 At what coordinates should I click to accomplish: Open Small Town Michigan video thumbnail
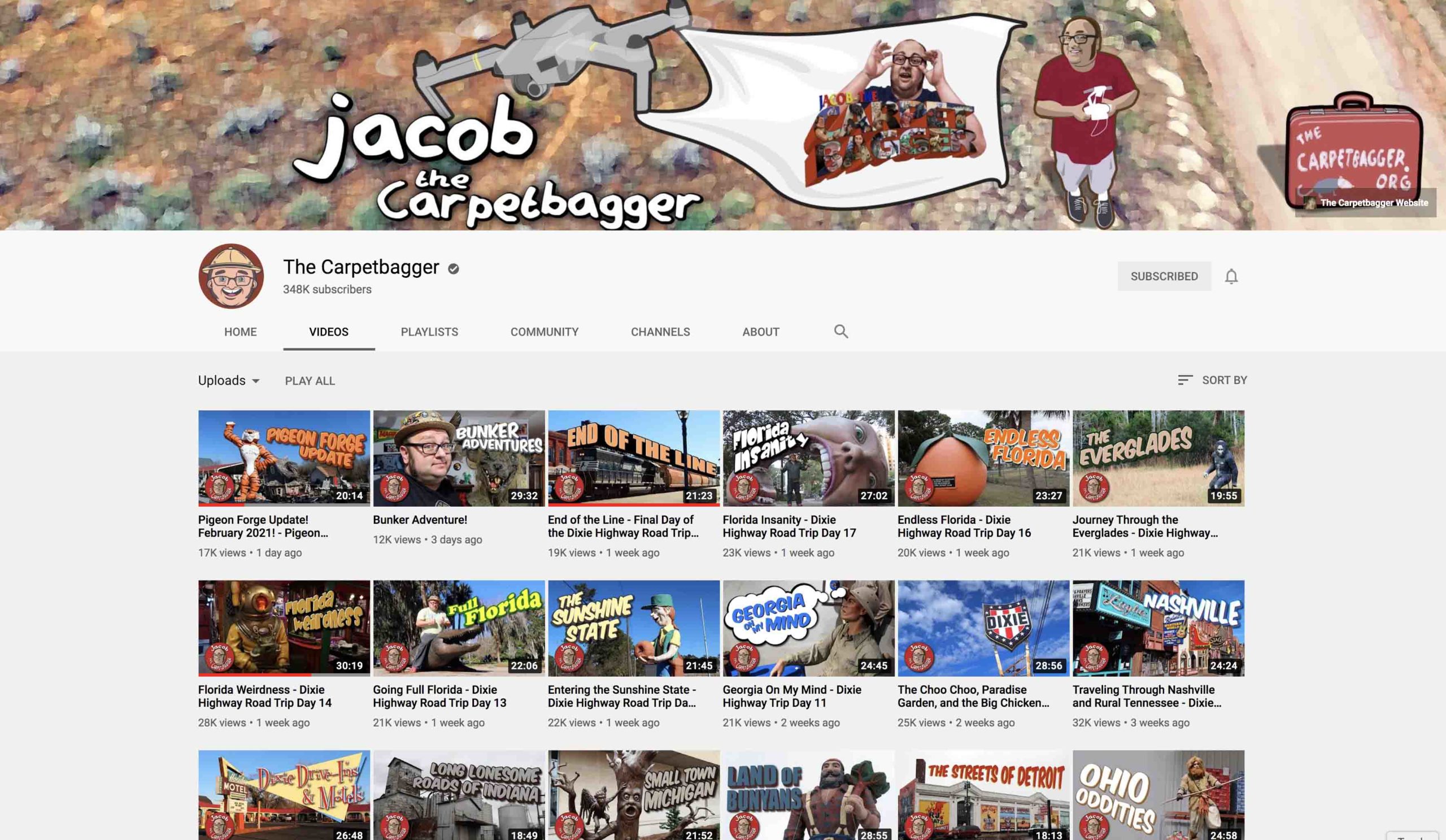point(634,795)
